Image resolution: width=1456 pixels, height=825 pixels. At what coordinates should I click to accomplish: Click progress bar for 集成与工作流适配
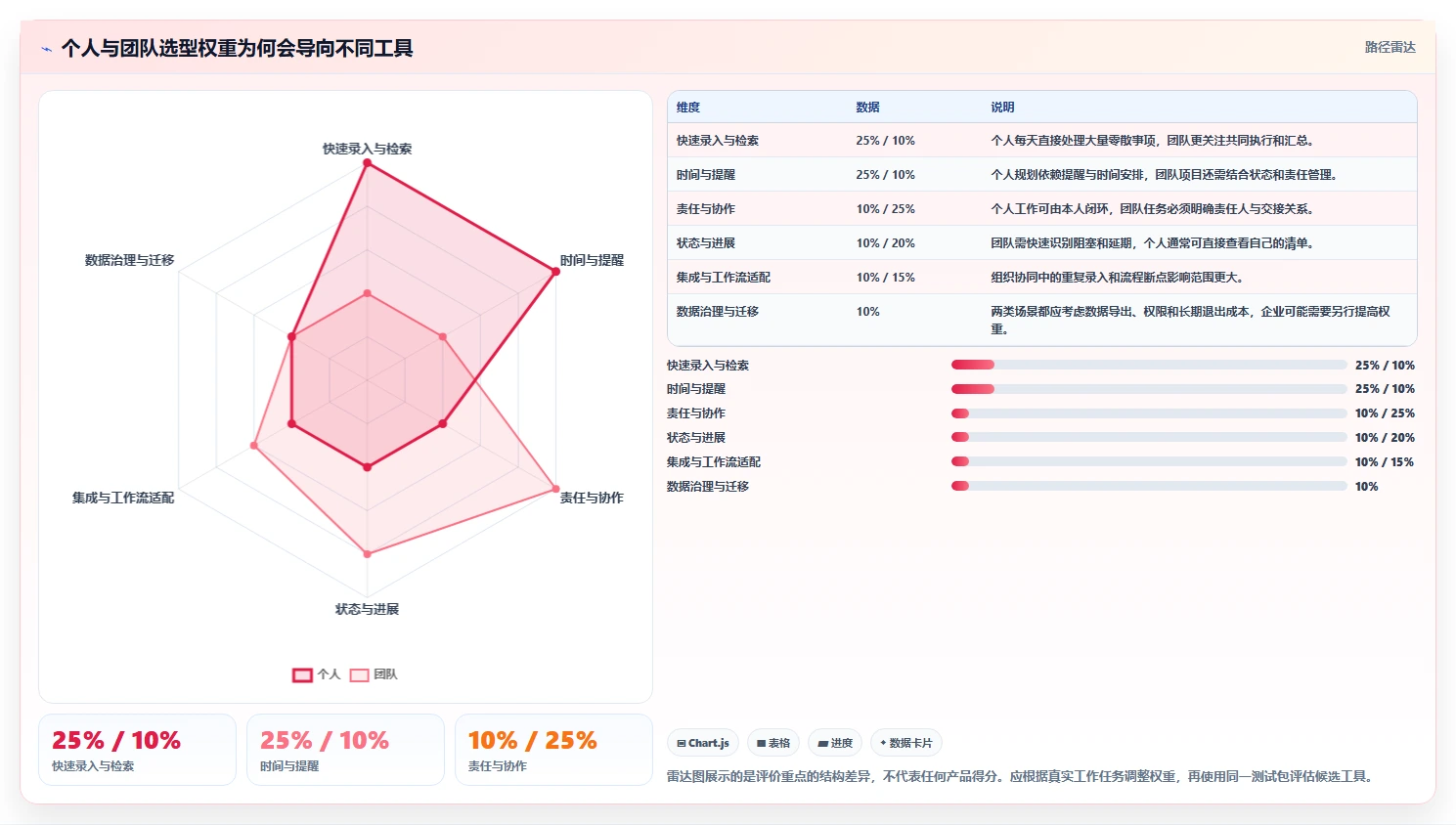tap(1149, 461)
